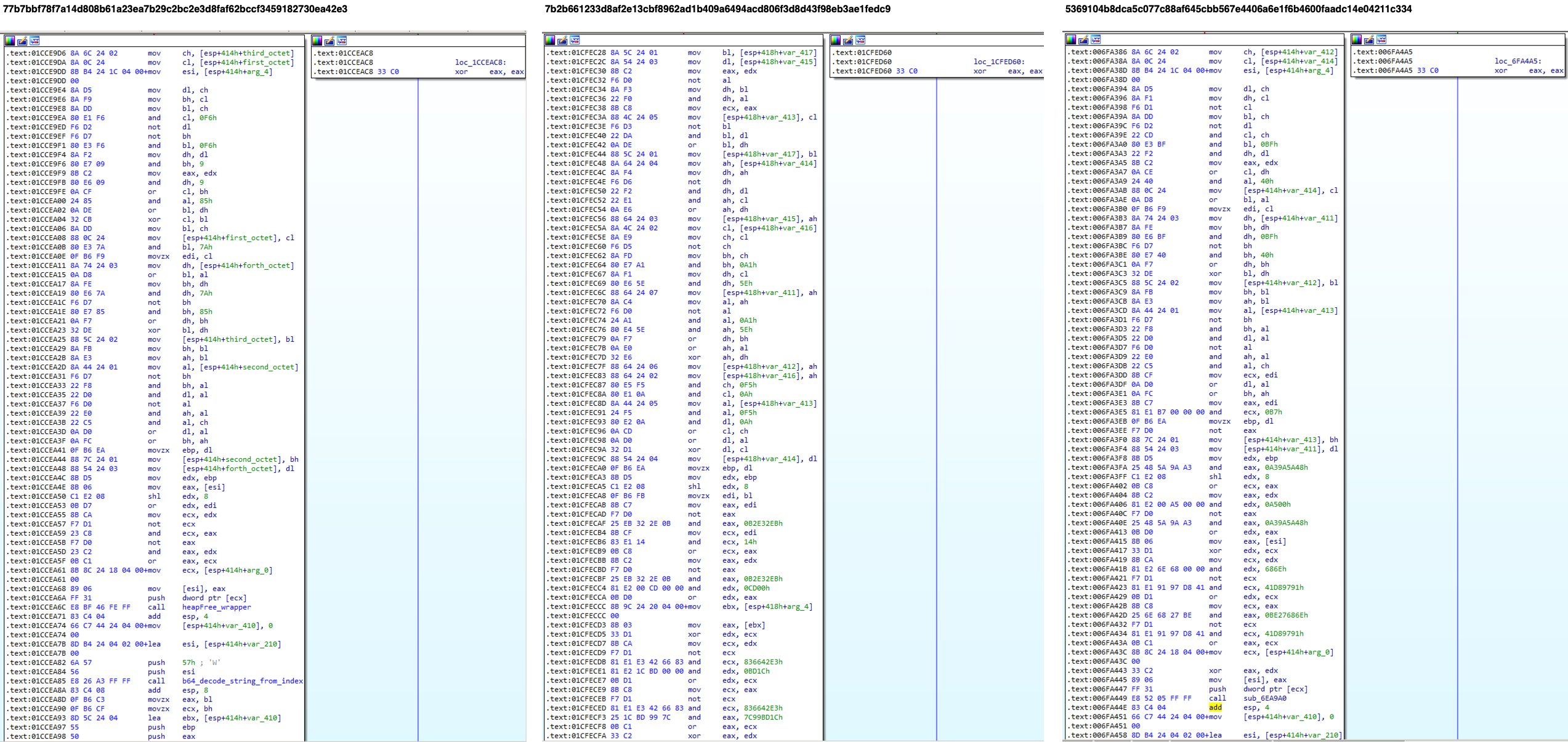Click the b64_decode_string_from_index function name
Viewport: 1568px width, 742px height.
(242, 681)
